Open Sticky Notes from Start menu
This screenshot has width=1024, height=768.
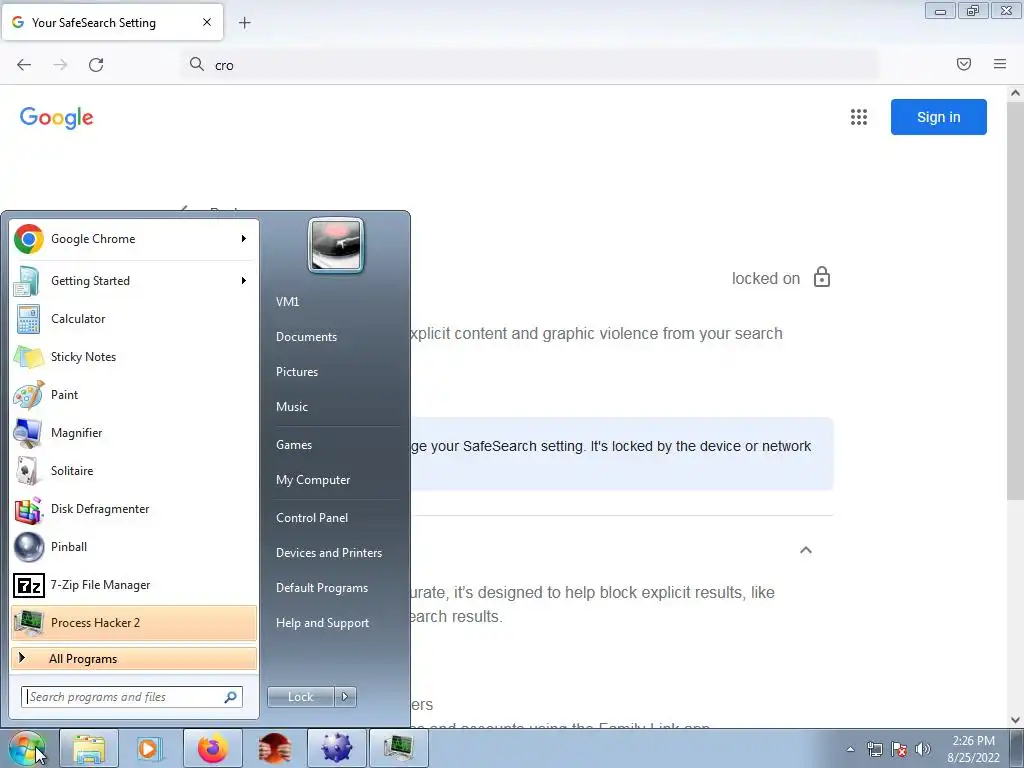tap(134, 357)
